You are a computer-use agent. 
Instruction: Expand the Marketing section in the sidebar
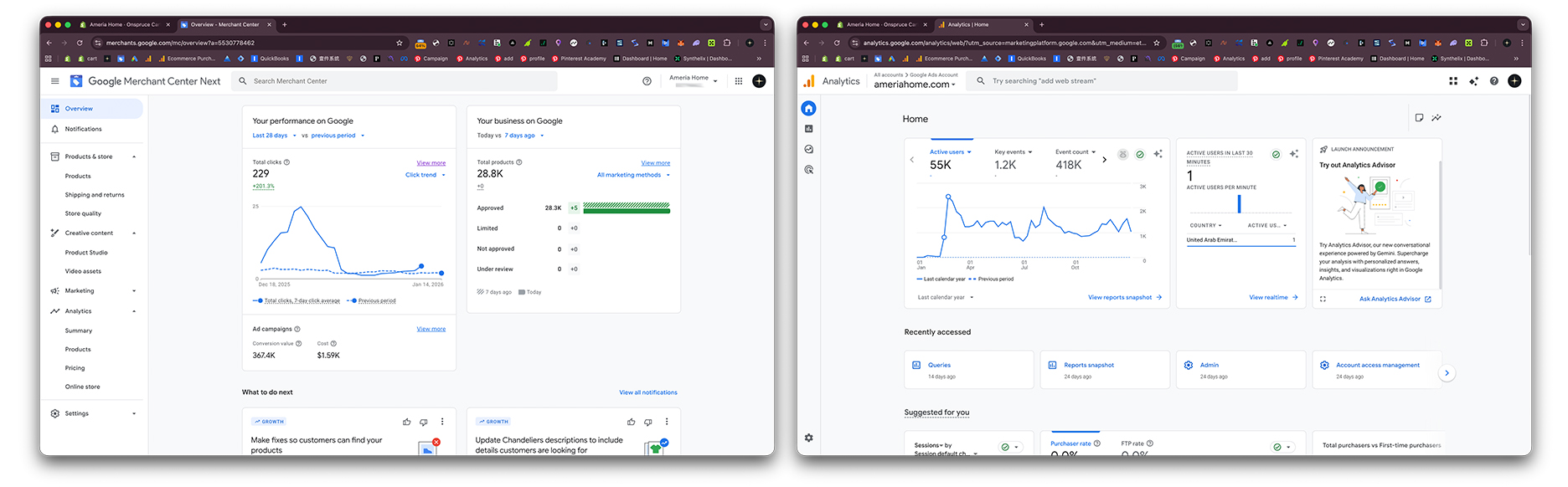[134, 291]
